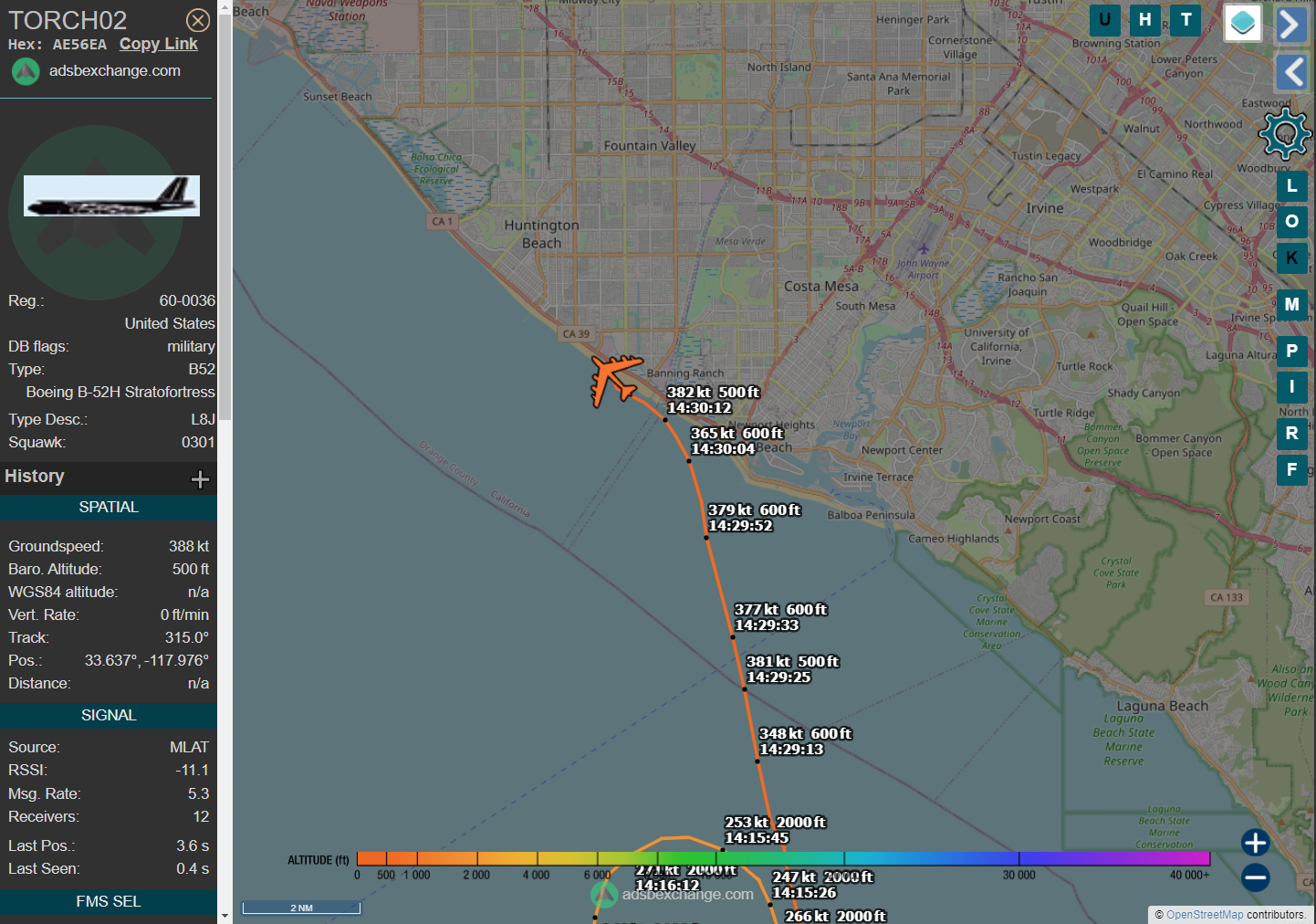
Task: Close the TORCH02 aircraft info panel
Action: click(x=198, y=20)
